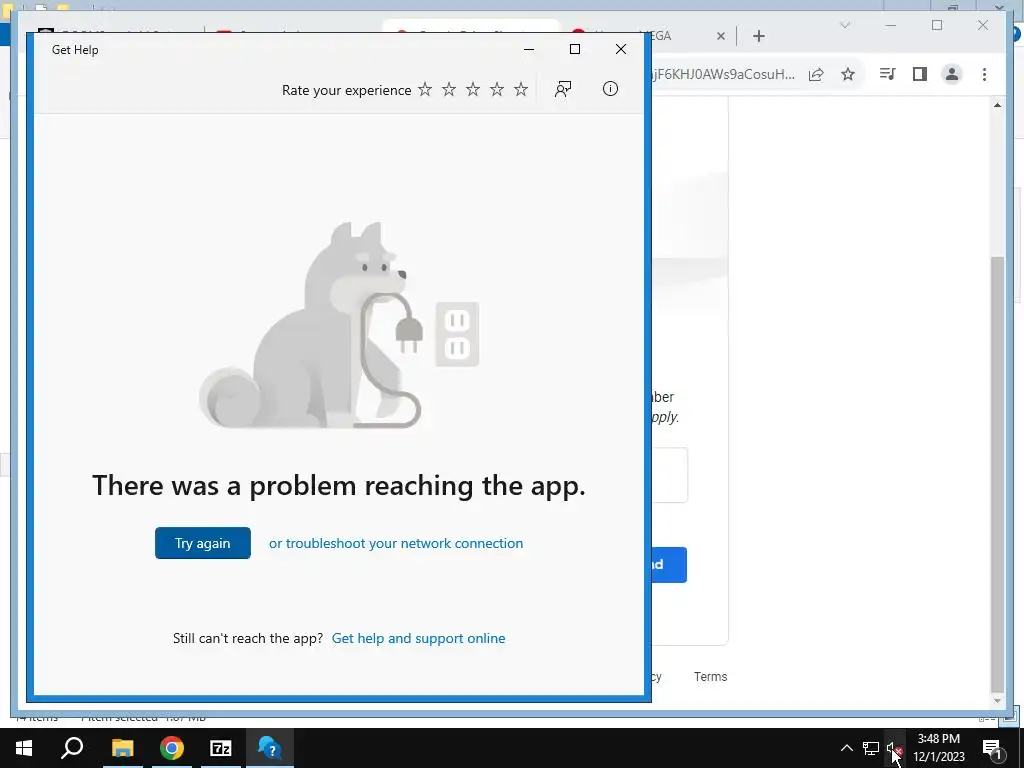The height and width of the screenshot is (768, 1024).
Task: Switch to Chrome from the taskbar
Action: pyautogui.click(x=172, y=748)
